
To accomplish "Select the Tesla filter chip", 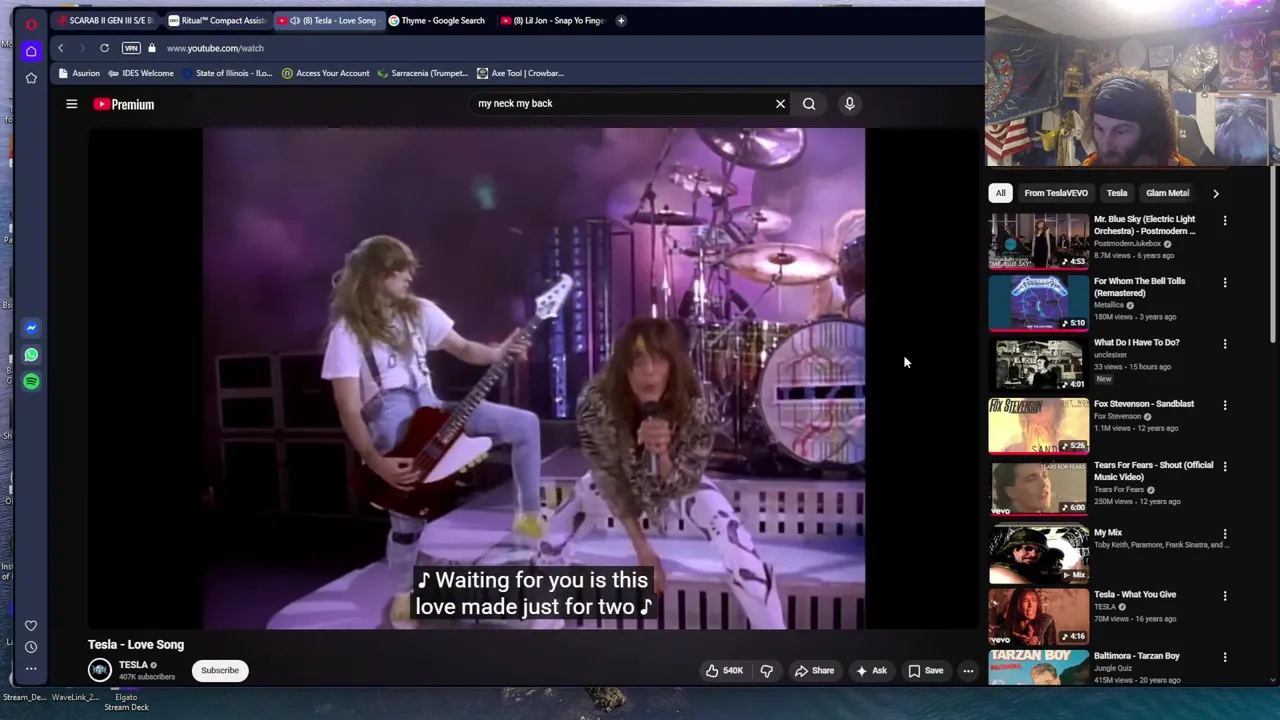I will (1117, 193).
